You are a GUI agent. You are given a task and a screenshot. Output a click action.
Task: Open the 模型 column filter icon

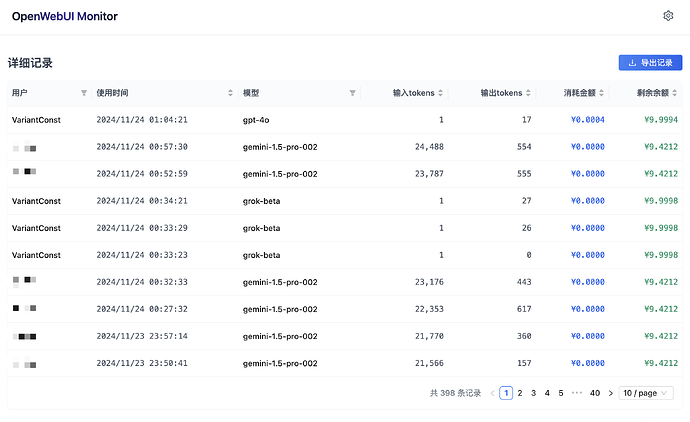pyautogui.click(x=352, y=93)
